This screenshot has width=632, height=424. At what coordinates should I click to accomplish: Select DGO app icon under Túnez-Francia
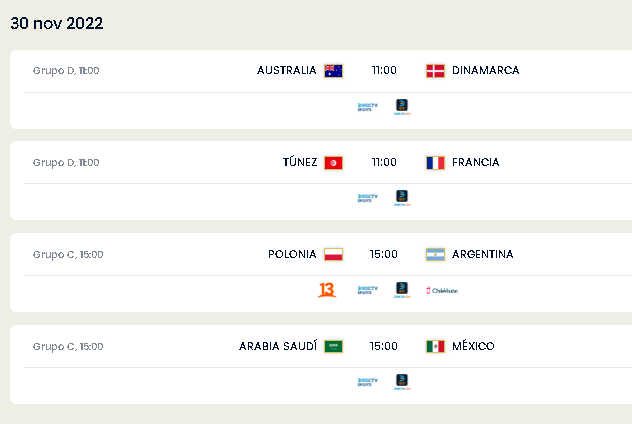[402, 198]
